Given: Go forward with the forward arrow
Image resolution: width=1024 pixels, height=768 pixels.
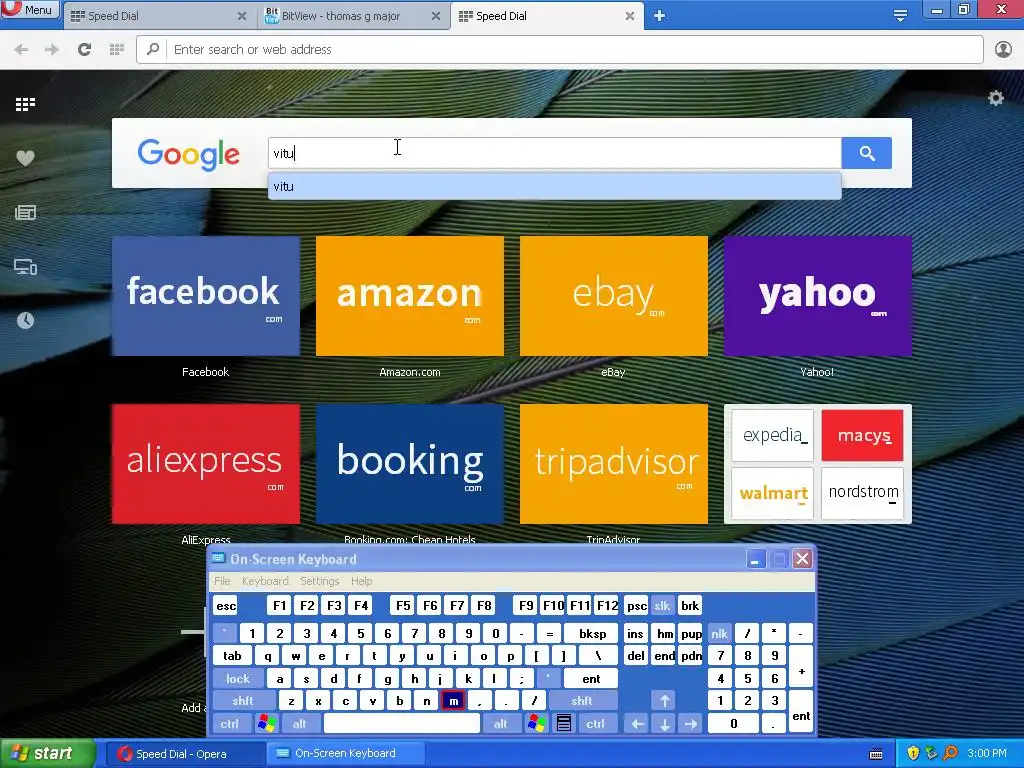Looking at the screenshot, I should click(52, 50).
